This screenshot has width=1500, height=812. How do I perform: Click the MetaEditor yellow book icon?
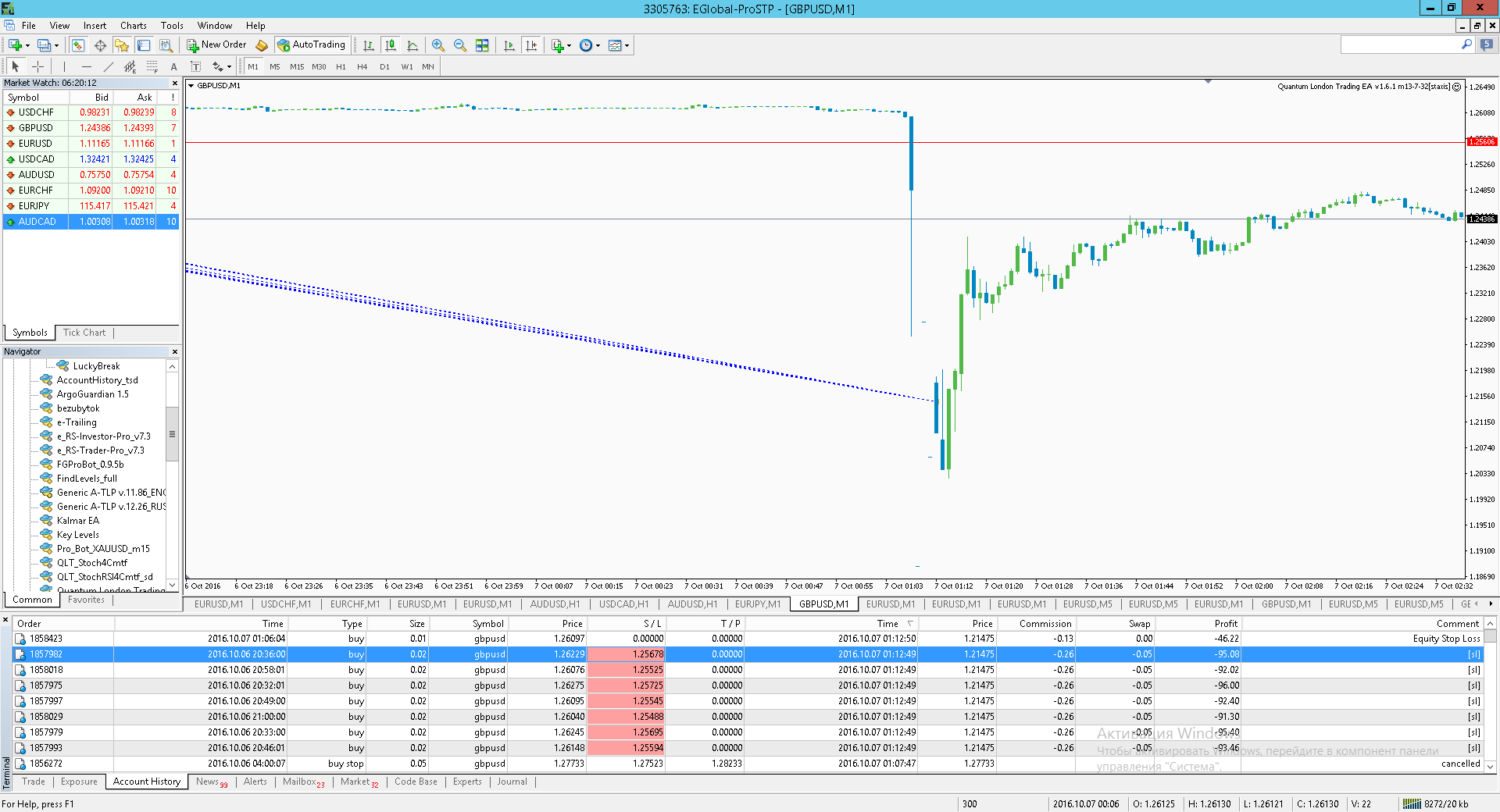pyautogui.click(x=262, y=45)
